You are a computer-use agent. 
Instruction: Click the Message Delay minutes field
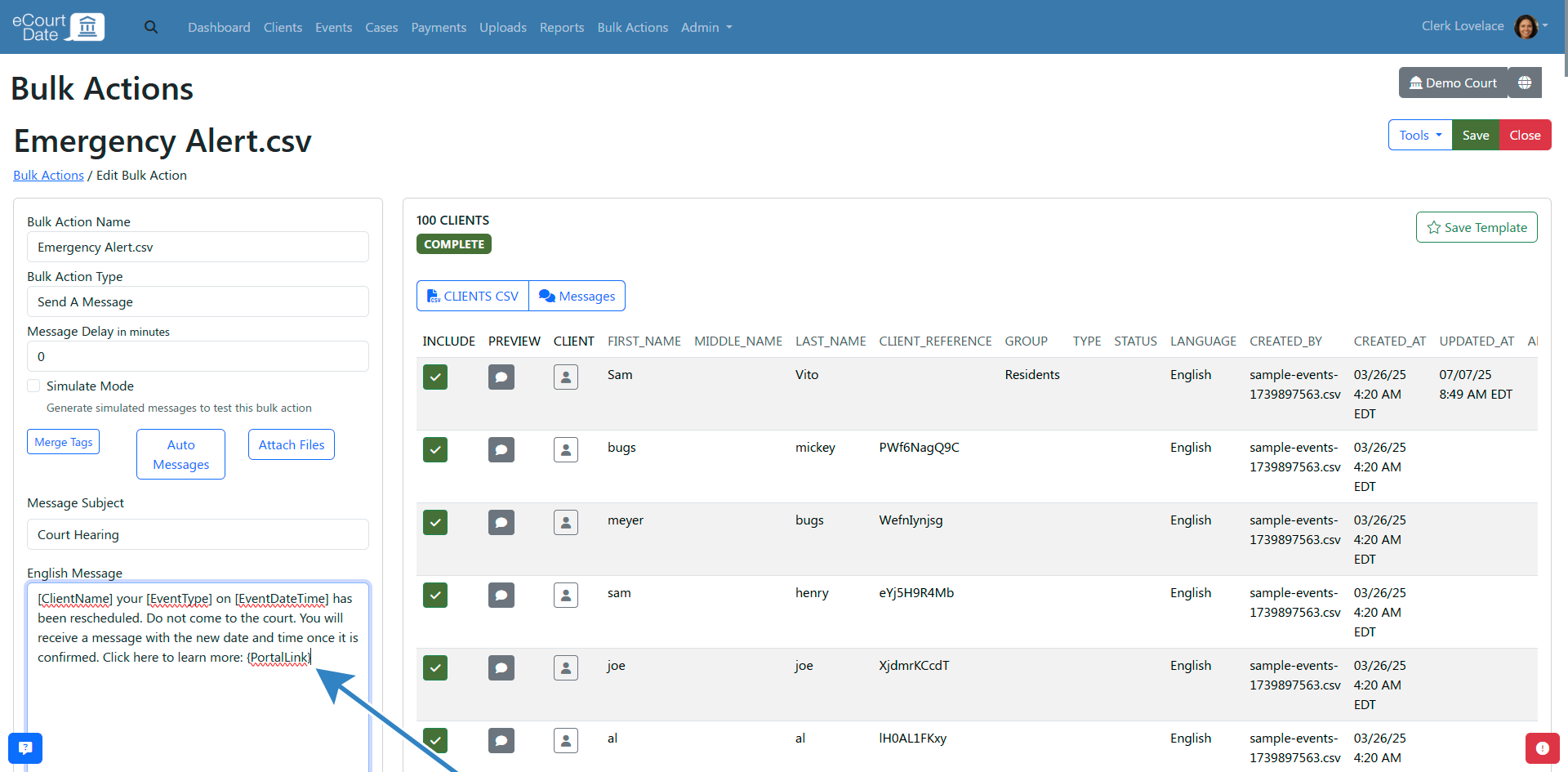(x=198, y=356)
